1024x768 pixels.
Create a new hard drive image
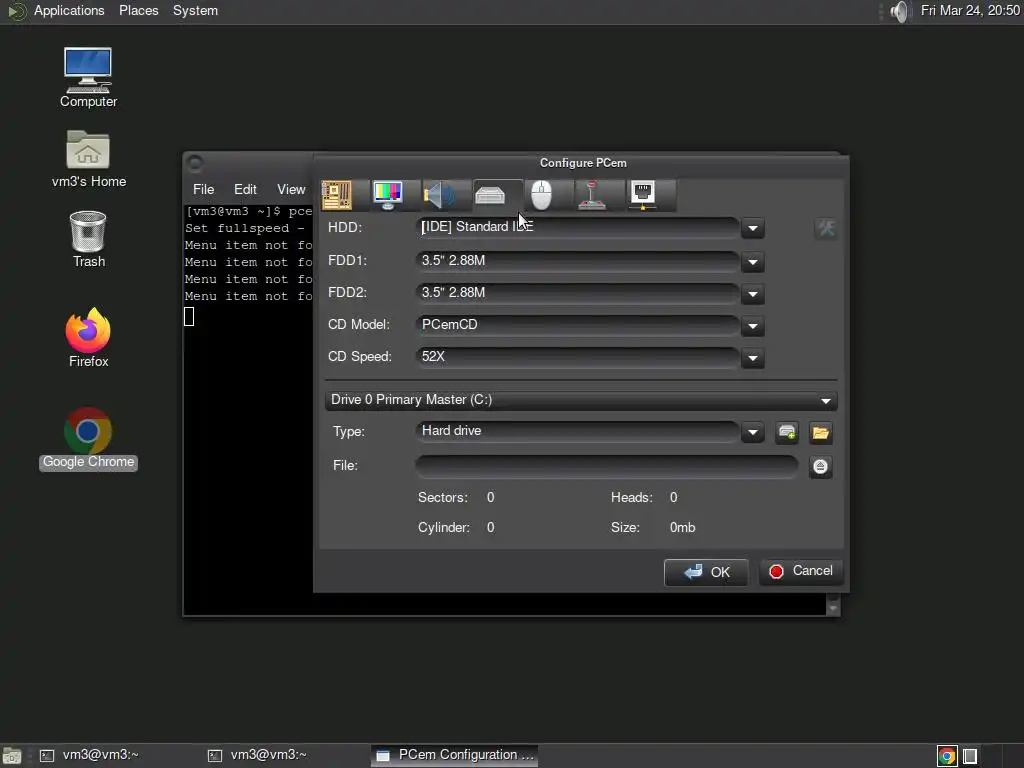coord(787,432)
